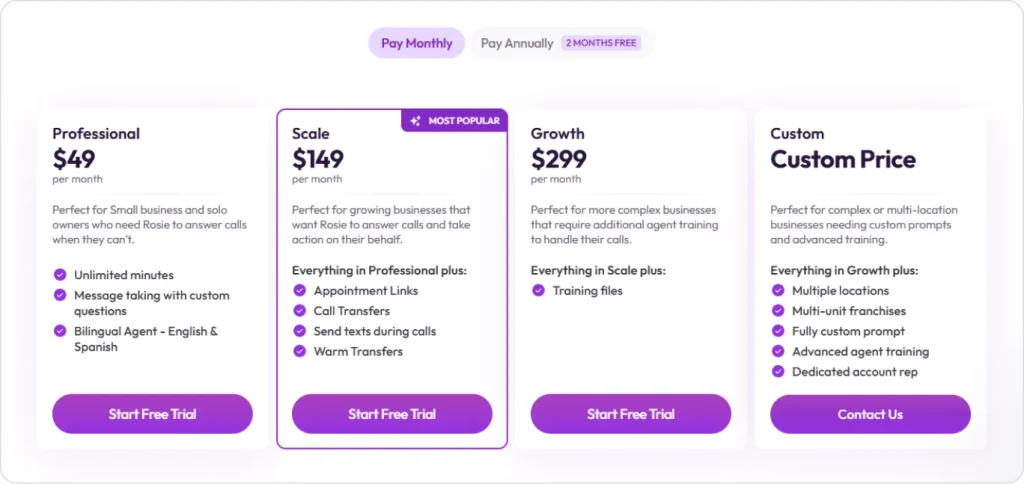Click checkmark icon beside Warm Transfers
The height and width of the screenshot is (484, 1024).
[300, 351]
